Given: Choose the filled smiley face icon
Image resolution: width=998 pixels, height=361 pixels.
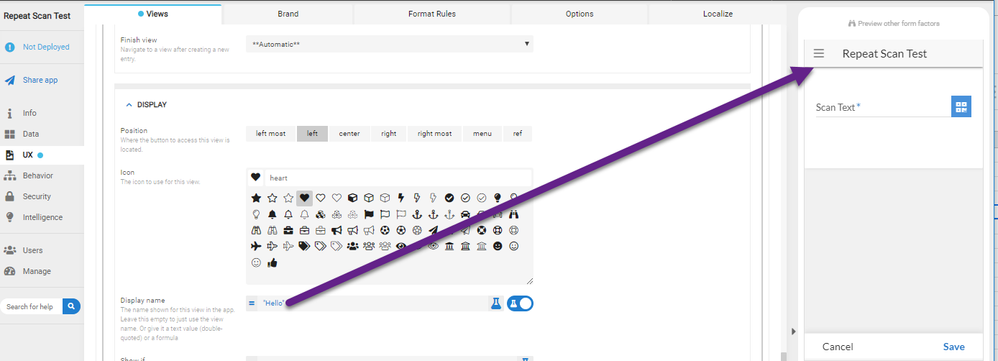Looking at the screenshot, I should point(498,246).
